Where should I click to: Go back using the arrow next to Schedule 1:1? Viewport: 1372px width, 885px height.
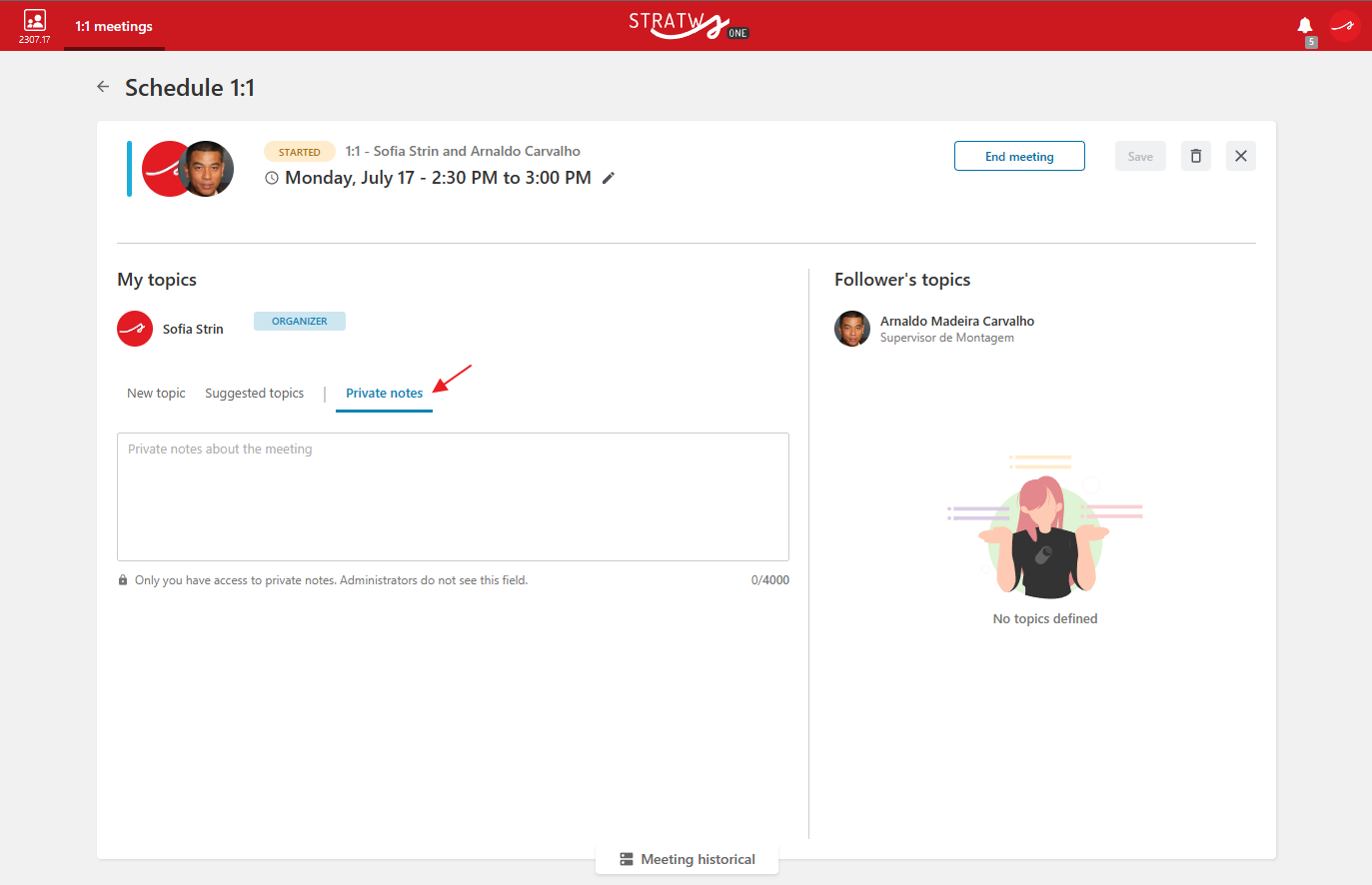tap(103, 87)
